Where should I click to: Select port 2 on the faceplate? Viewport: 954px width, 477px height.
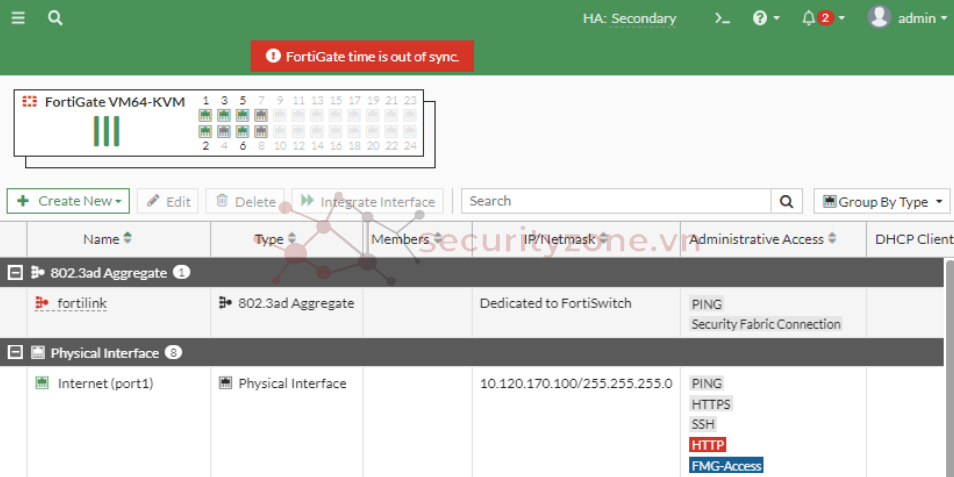coord(206,131)
